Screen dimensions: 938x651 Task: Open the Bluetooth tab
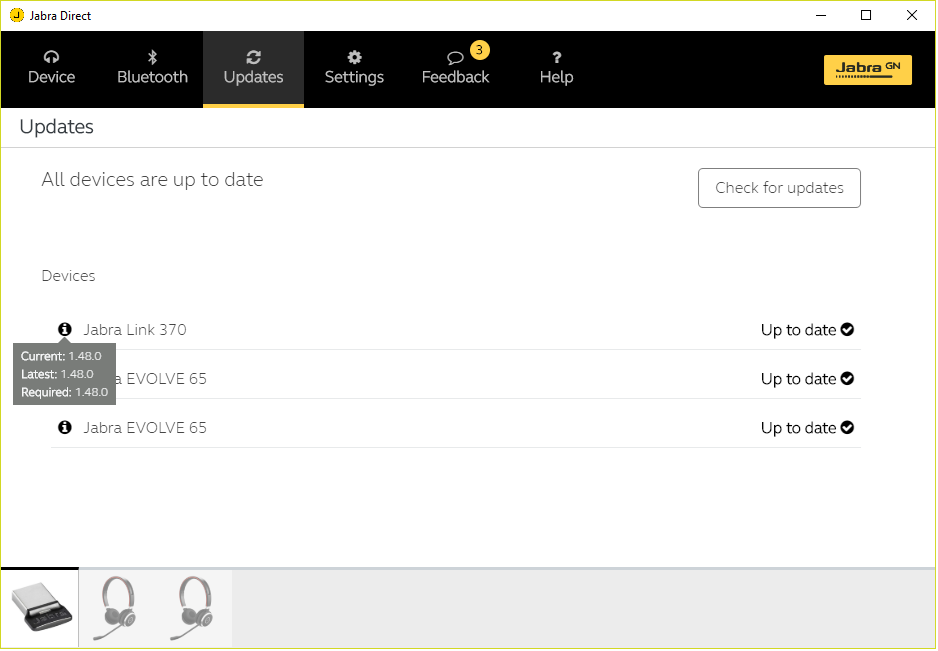pos(152,68)
